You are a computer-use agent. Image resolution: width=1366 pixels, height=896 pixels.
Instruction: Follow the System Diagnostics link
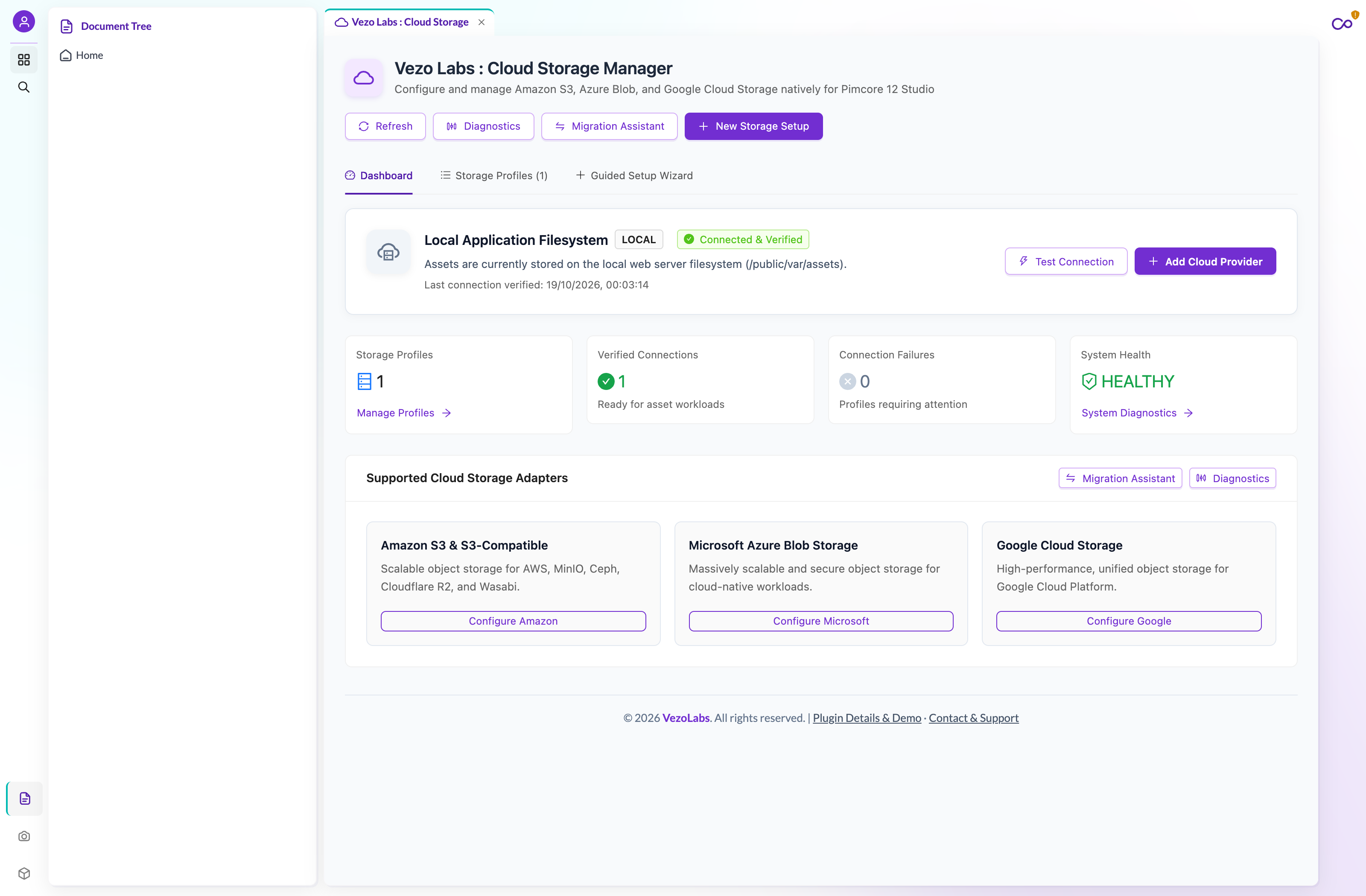tap(1137, 413)
